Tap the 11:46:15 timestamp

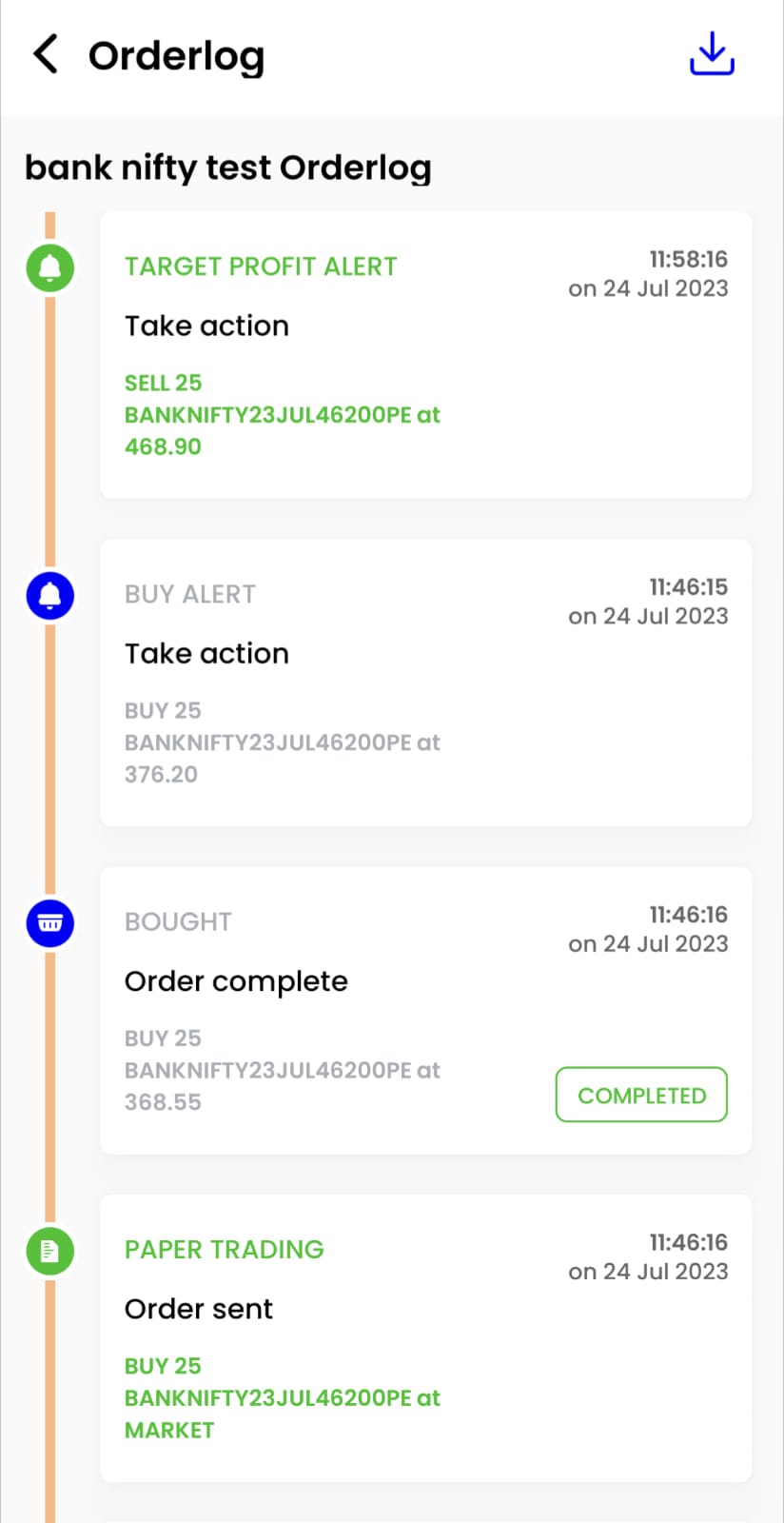(688, 586)
